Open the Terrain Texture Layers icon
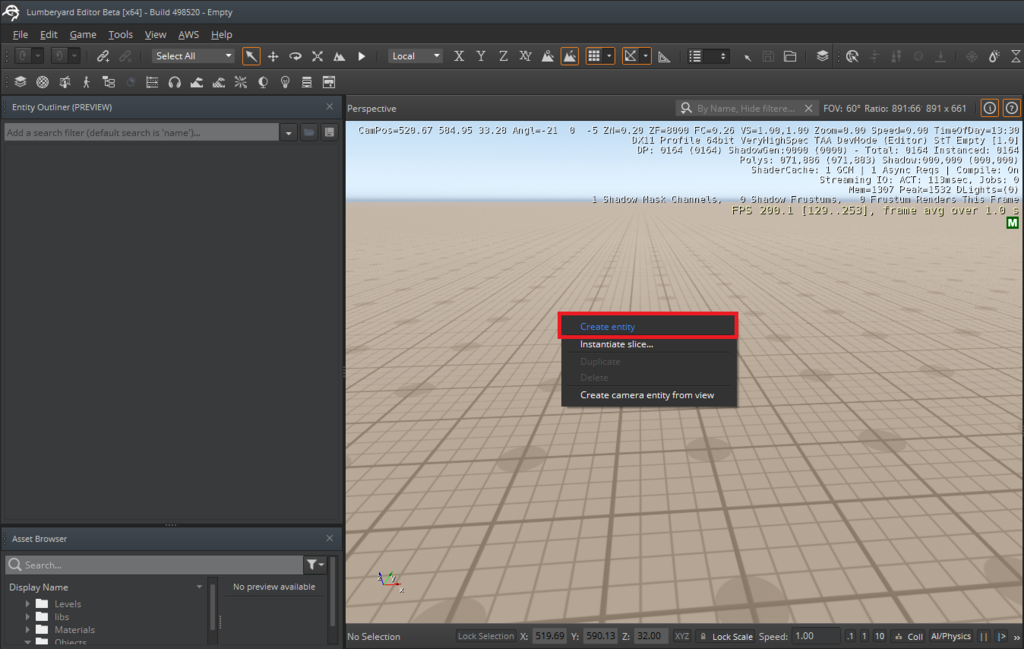The image size is (1024, 649). pyautogui.click(x=219, y=82)
